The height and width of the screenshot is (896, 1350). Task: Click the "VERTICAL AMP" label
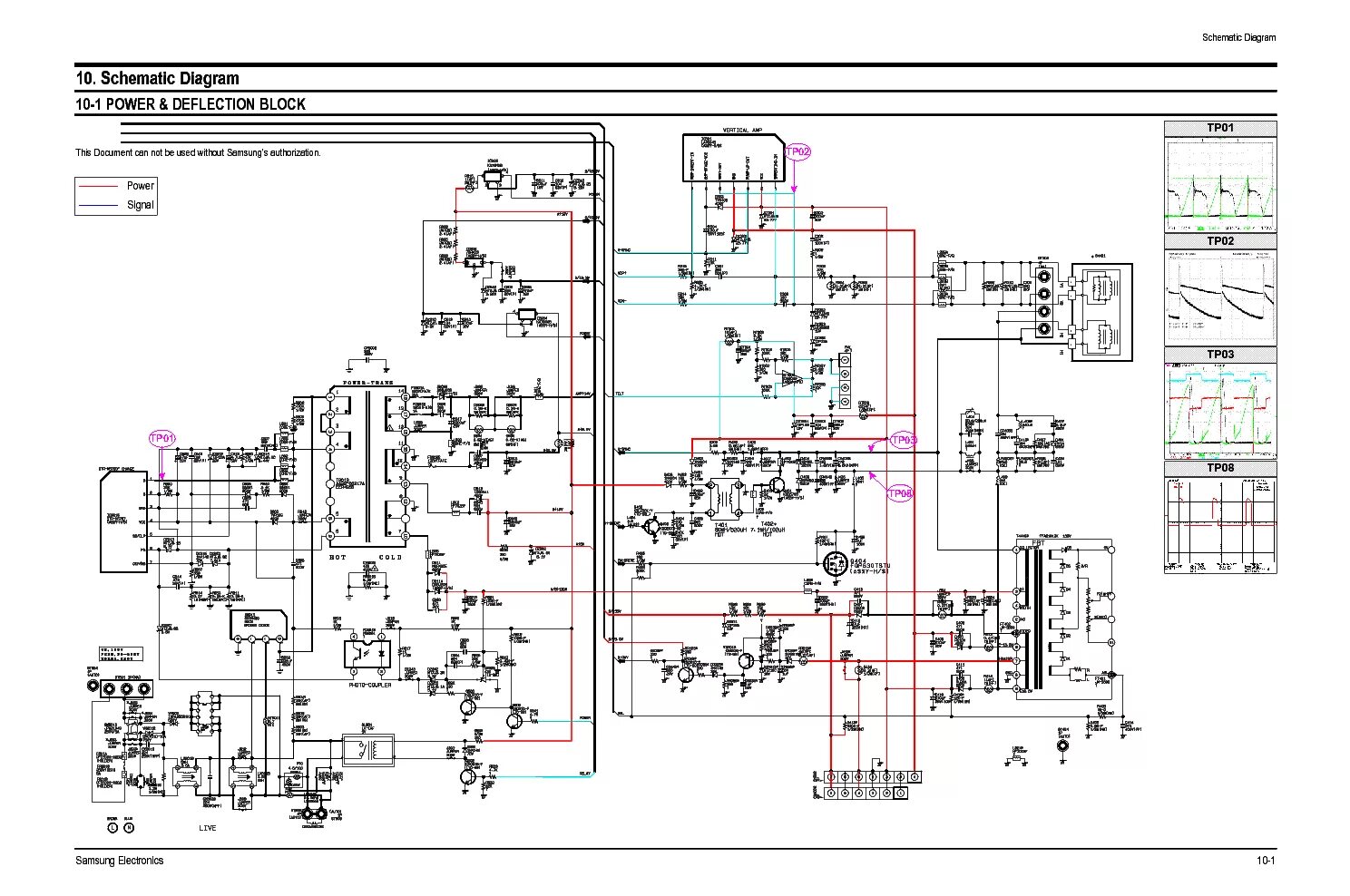(742, 130)
